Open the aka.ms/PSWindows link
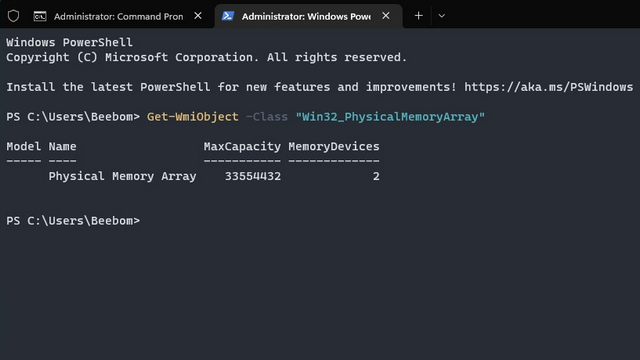 click(549, 87)
